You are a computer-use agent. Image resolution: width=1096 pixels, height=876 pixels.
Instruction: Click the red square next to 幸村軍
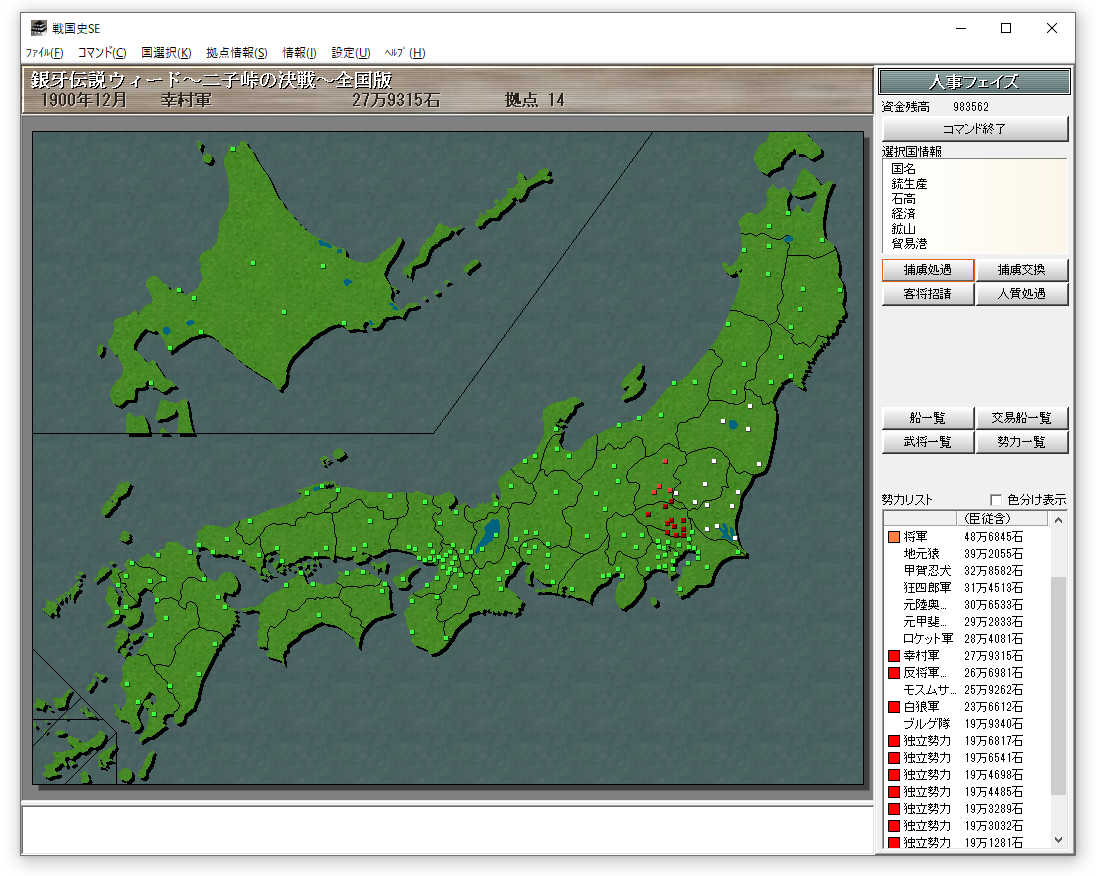(x=893, y=656)
